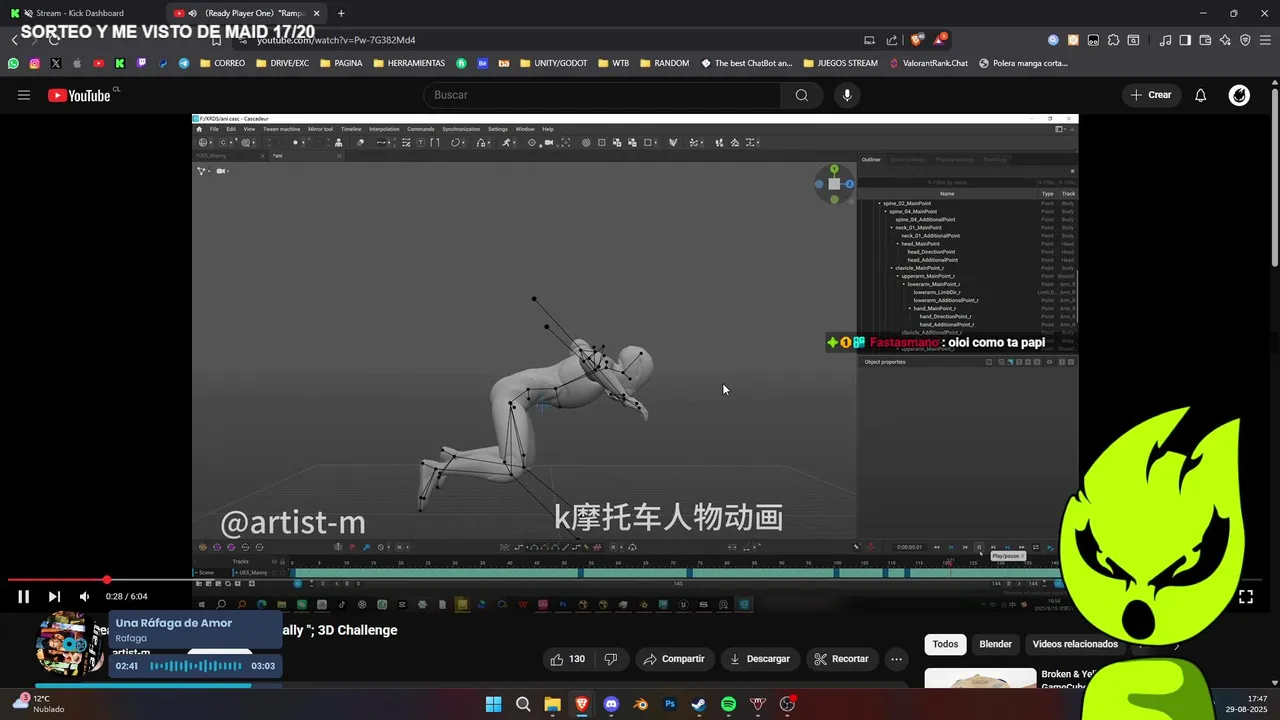Pause the YouTube video
This screenshot has width=1280, height=720.
[x=23, y=597]
